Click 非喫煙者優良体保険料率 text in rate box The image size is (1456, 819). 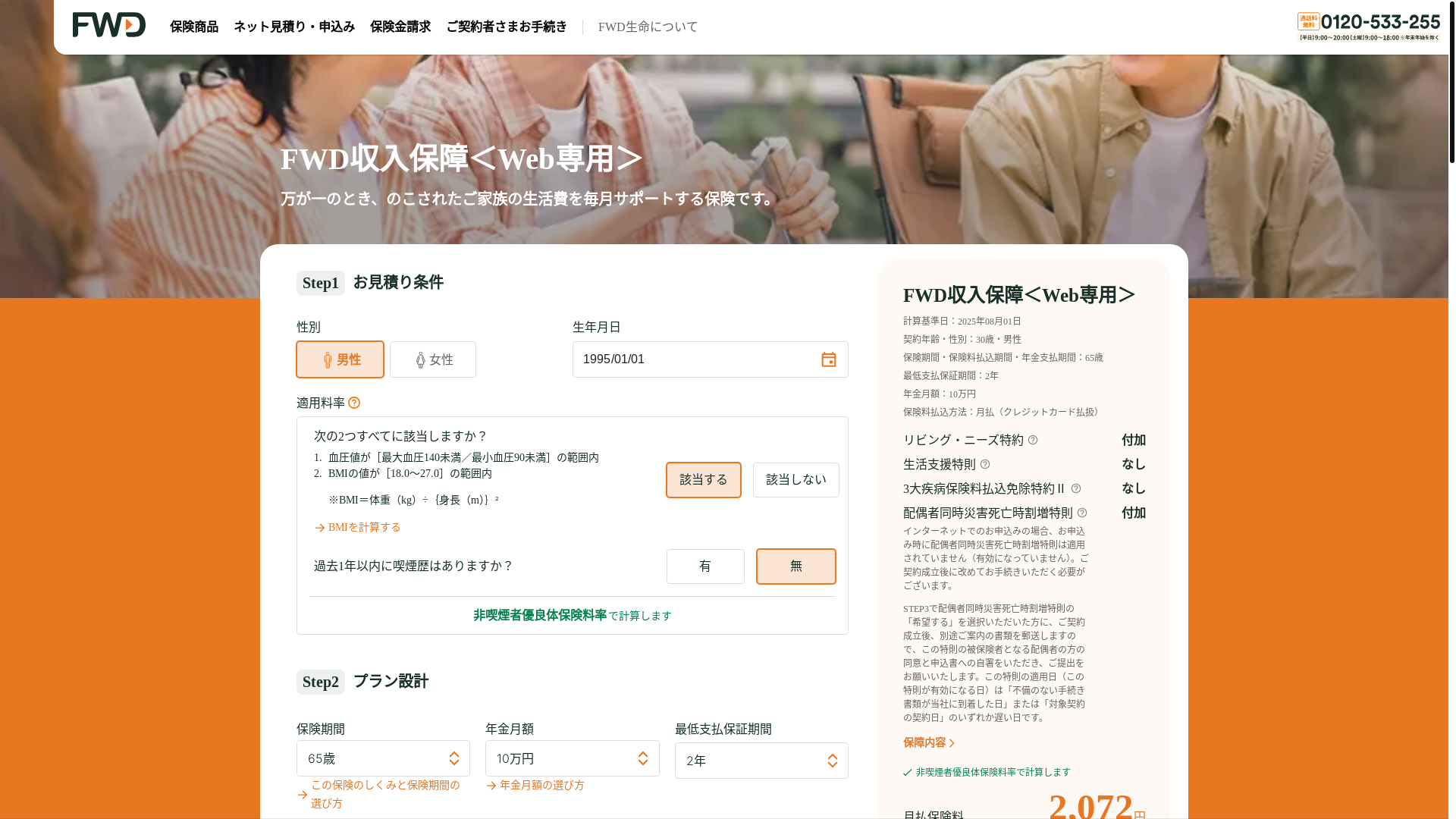point(540,615)
